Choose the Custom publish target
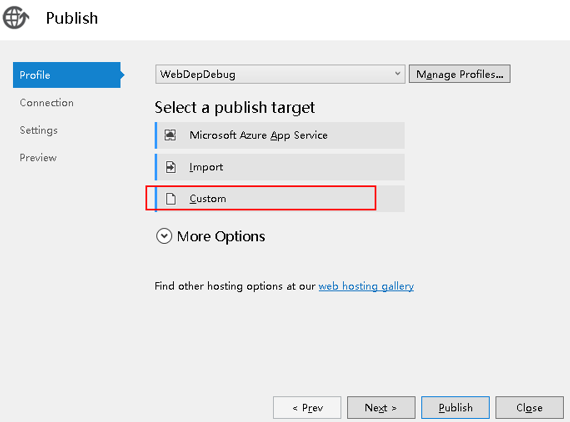570x422 pixels. [x=280, y=199]
